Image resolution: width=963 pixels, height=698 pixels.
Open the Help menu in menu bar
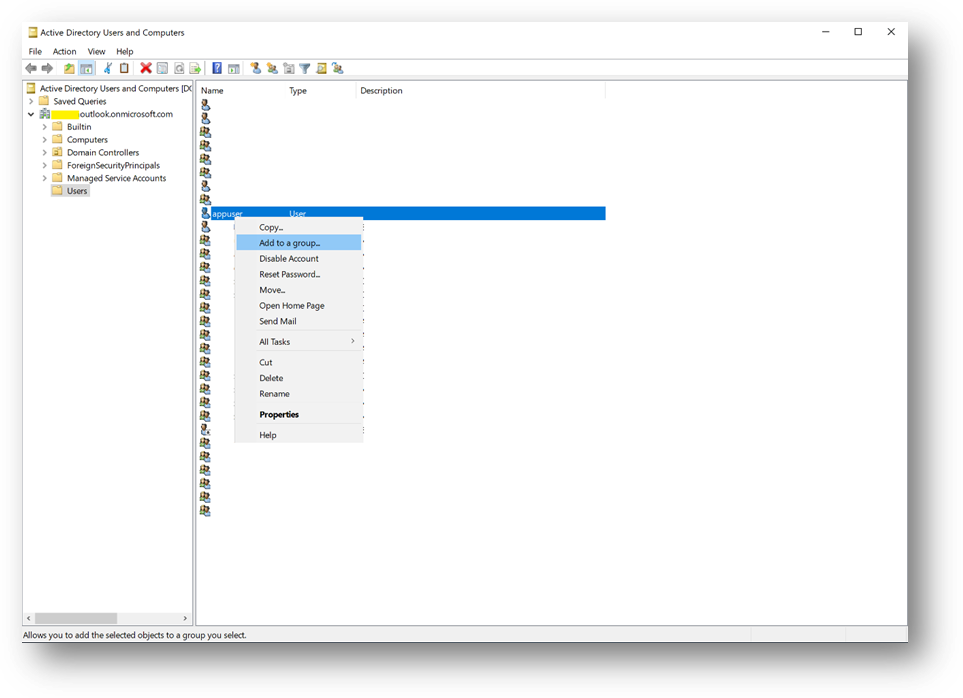click(x=125, y=52)
